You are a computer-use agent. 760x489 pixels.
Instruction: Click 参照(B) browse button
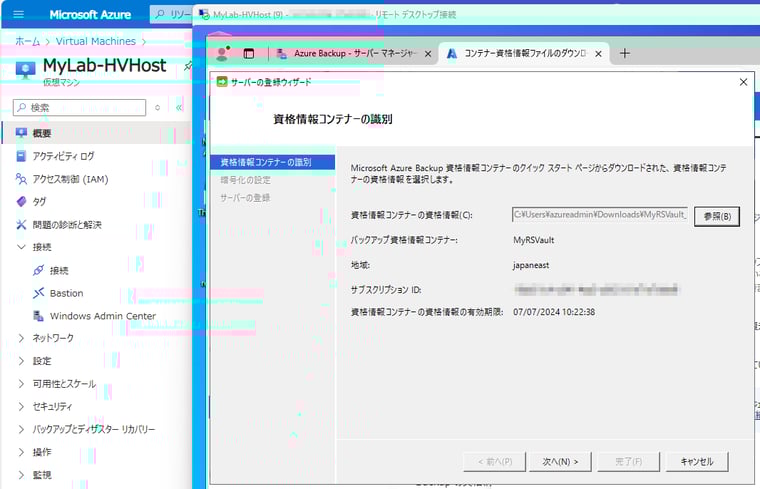tap(717, 216)
